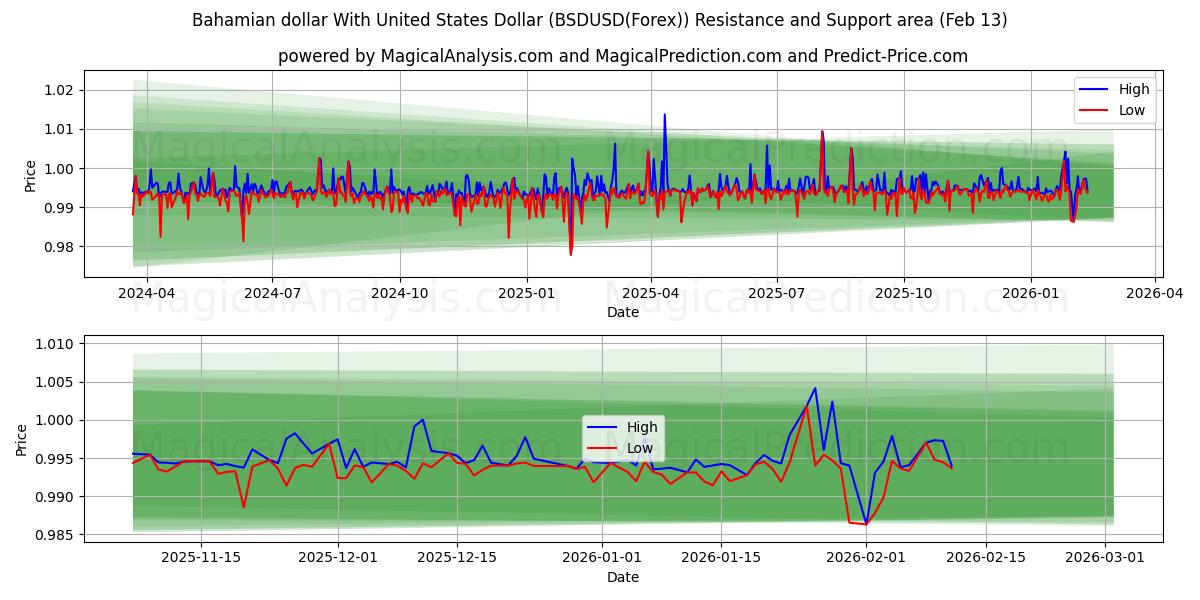The width and height of the screenshot is (1200, 600).
Task: Click the tallest blue spike near 2025-04
Action: point(664,118)
